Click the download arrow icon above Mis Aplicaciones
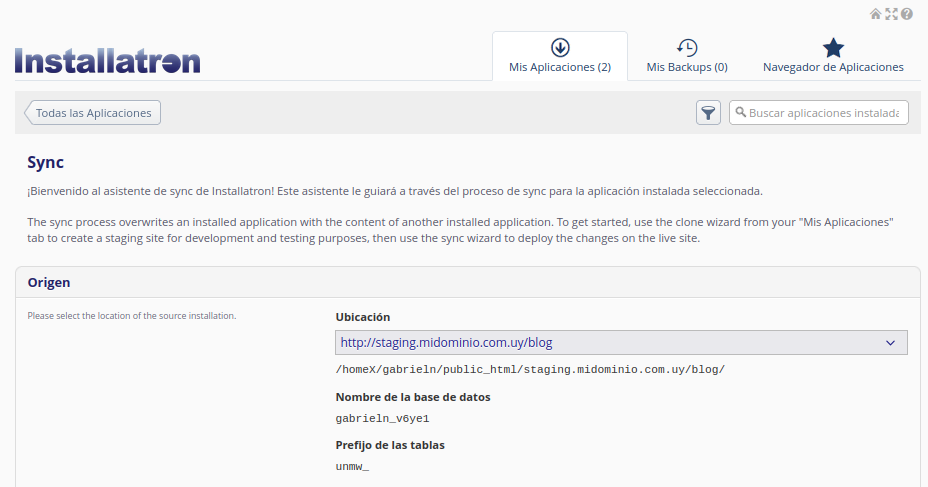Screen dimensions: 928x487 point(560,48)
